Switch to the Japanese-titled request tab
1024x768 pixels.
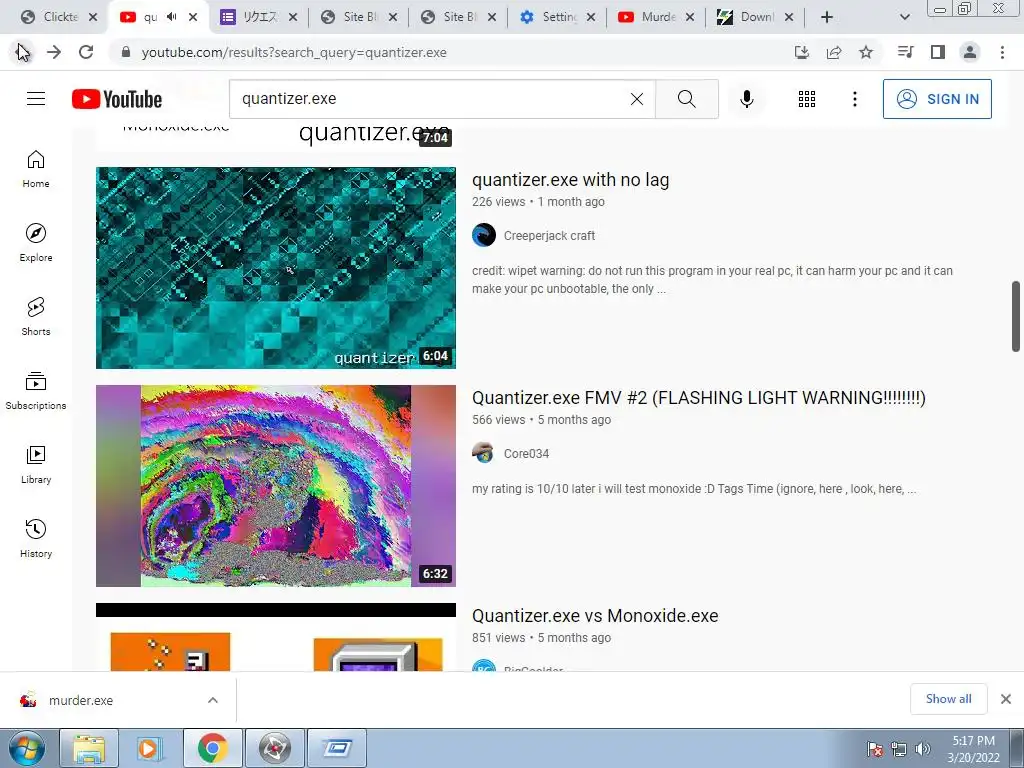coord(259,17)
